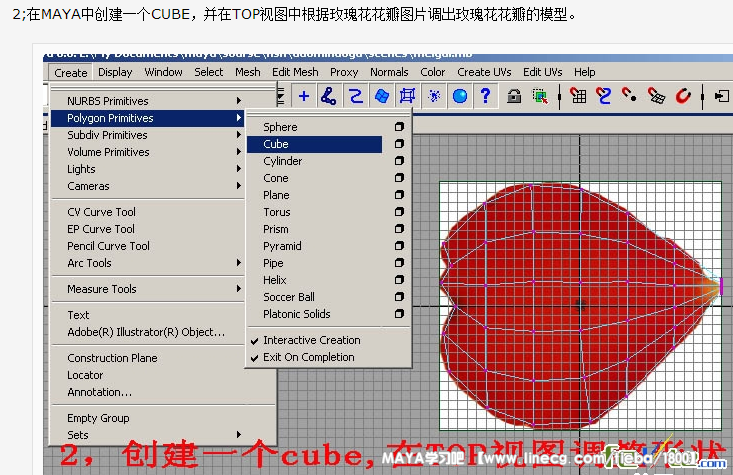733x475 pixels.
Task: Open the Pyramid option box
Action: click(x=399, y=245)
